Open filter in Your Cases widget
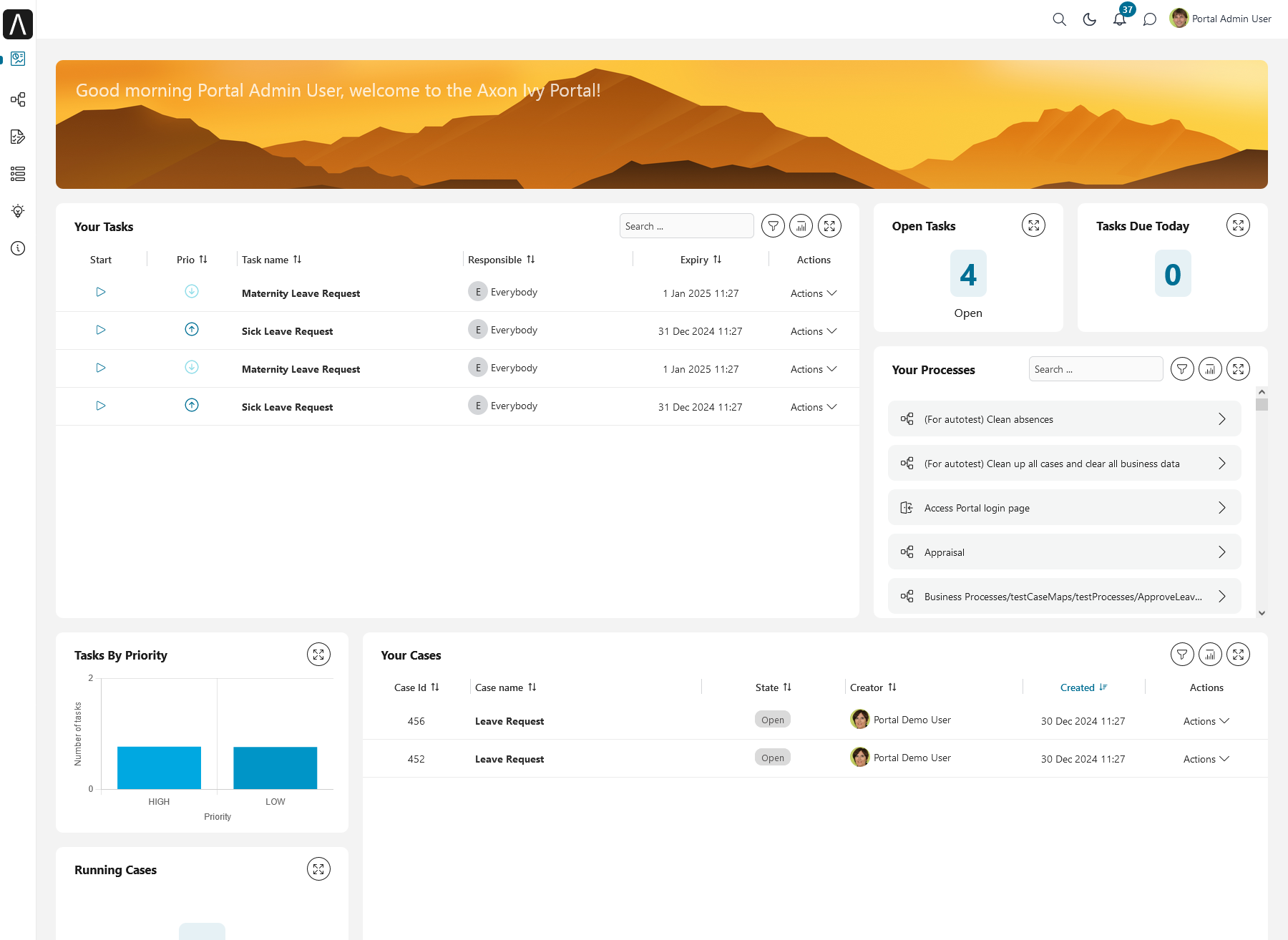The image size is (1288, 940). (1182, 655)
